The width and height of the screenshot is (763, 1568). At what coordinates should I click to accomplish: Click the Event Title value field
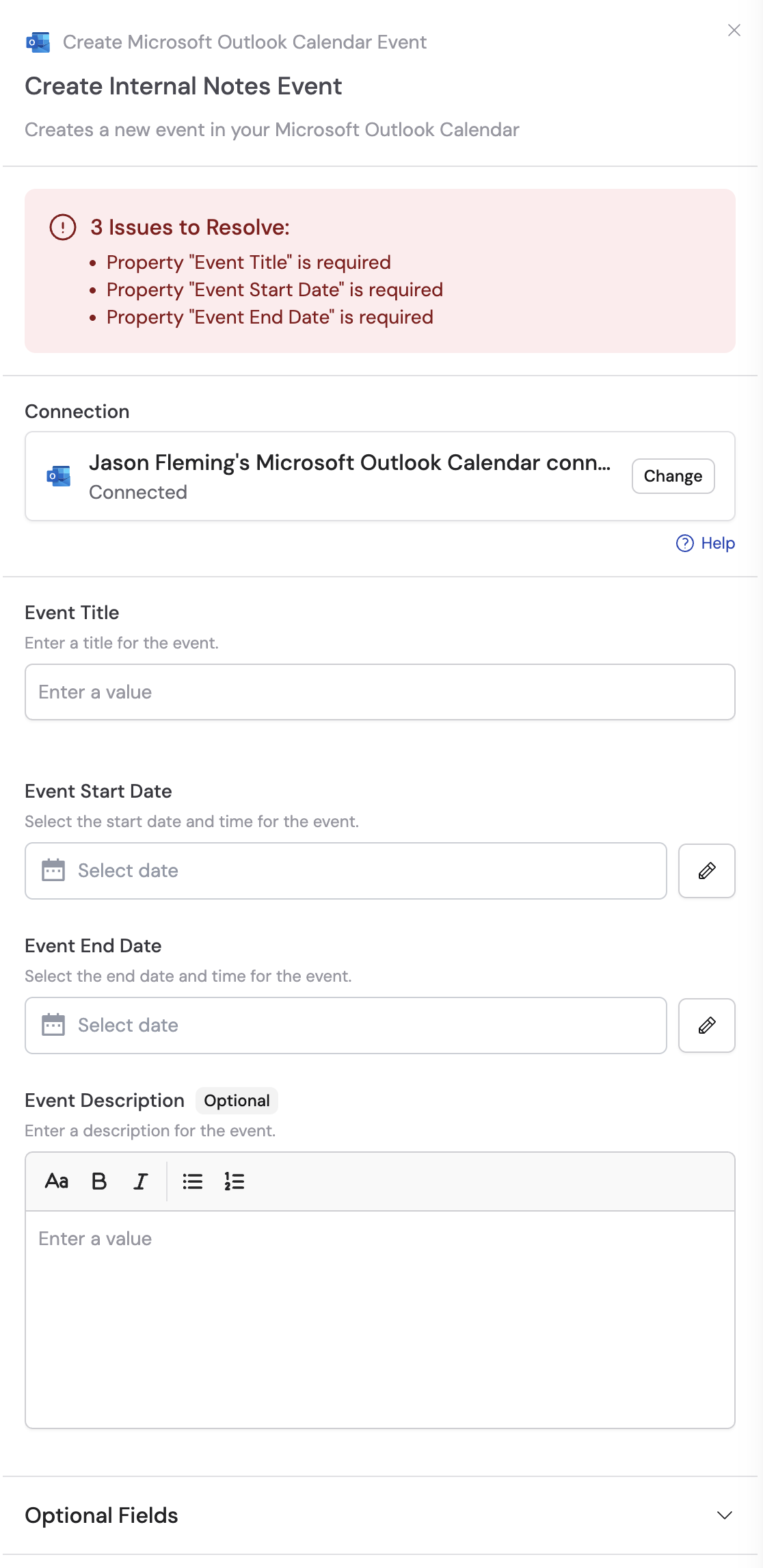click(x=380, y=692)
